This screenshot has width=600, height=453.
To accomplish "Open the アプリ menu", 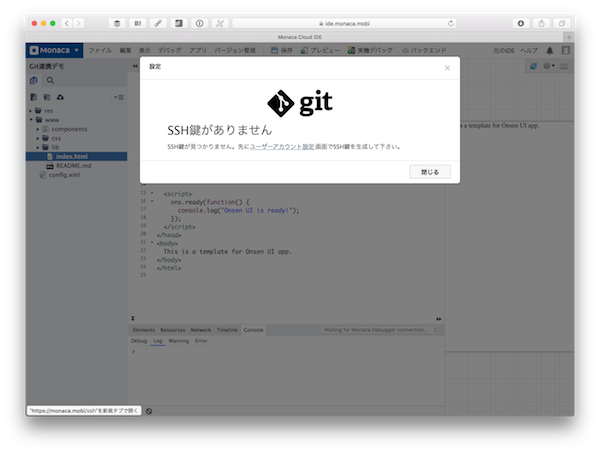I will coord(198,50).
